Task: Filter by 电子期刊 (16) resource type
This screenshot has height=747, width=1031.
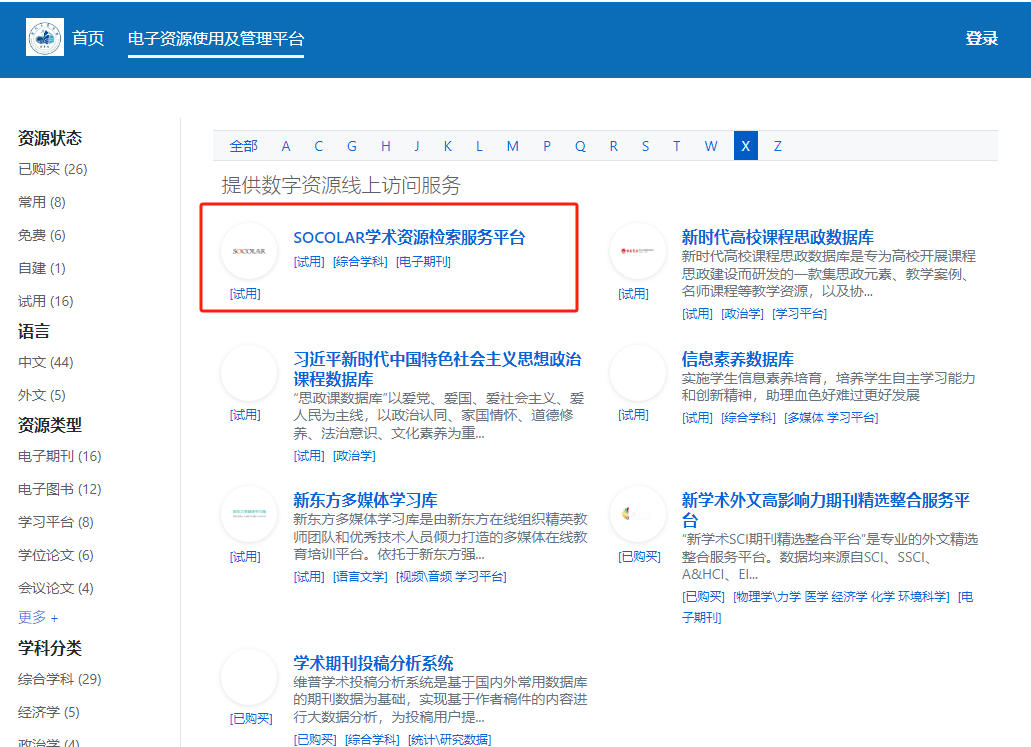Action: (60, 456)
